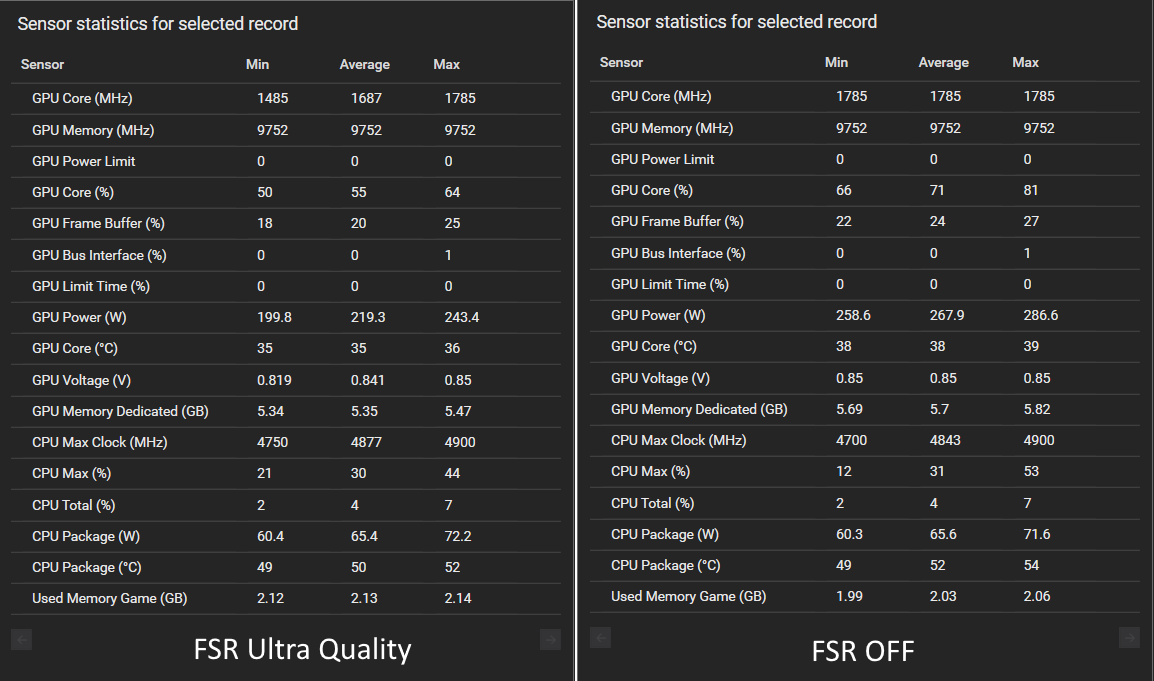Sort by Average column in FSR Ultra Quality panel

(x=364, y=64)
